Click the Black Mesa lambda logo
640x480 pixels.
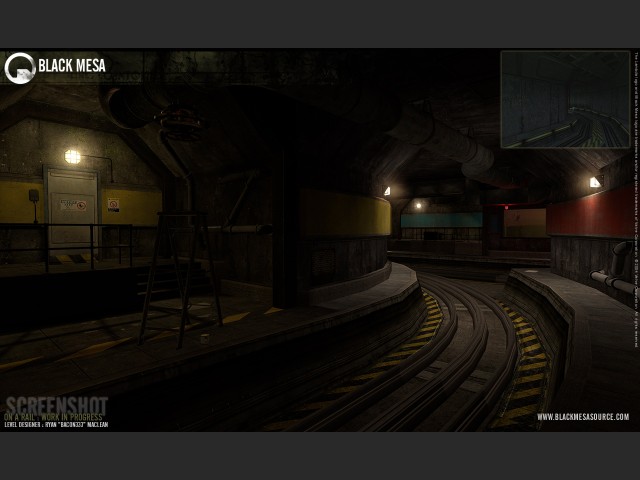(20, 68)
